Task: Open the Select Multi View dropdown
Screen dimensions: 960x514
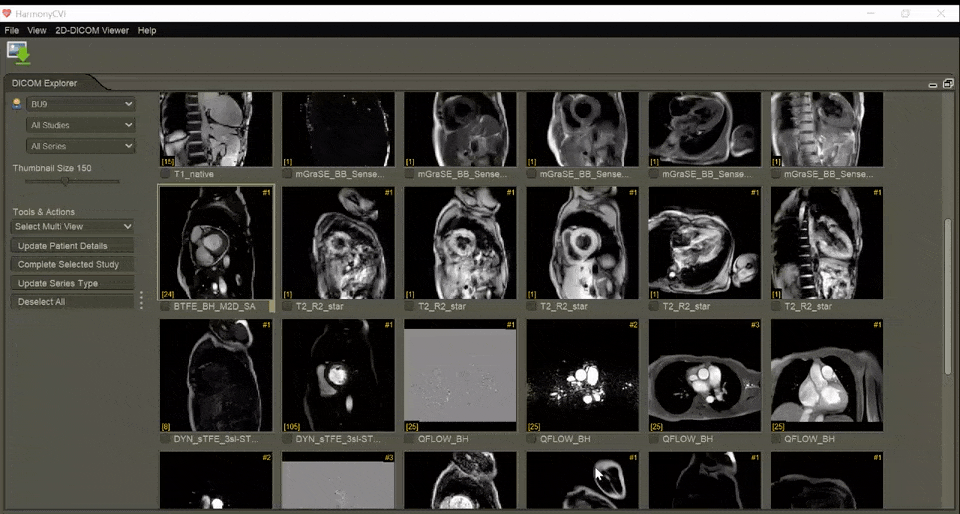Action: tap(72, 226)
